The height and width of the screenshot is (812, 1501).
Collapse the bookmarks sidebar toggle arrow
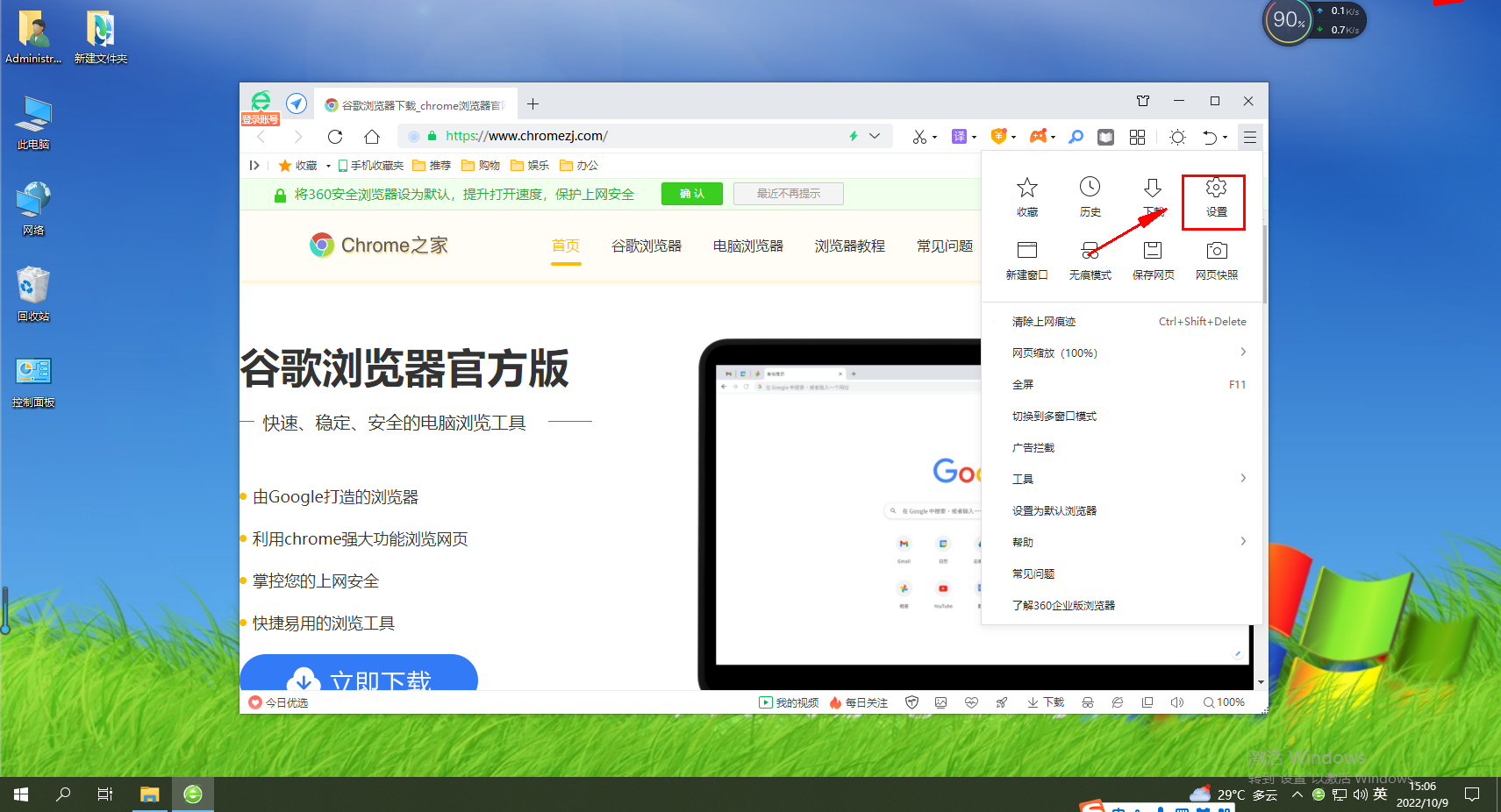254,165
